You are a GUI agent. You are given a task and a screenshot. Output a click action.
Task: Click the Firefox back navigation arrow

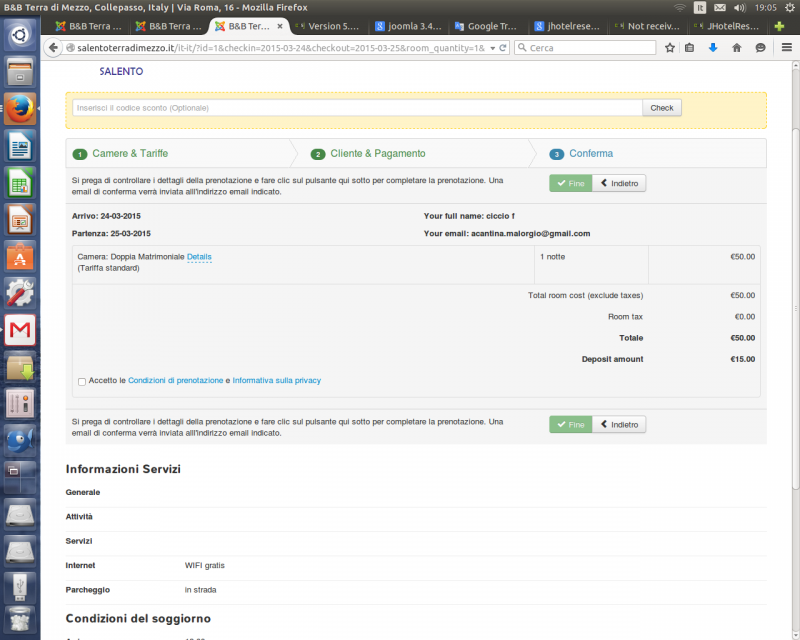tap(54, 47)
